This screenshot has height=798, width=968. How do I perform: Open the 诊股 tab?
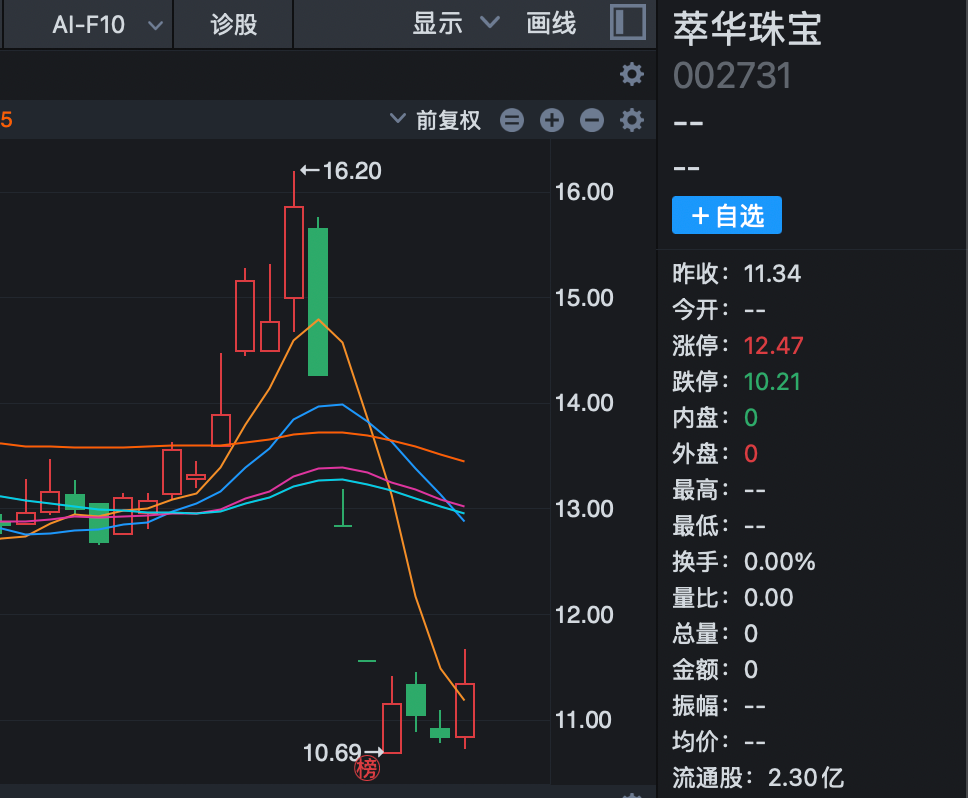(234, 24)
